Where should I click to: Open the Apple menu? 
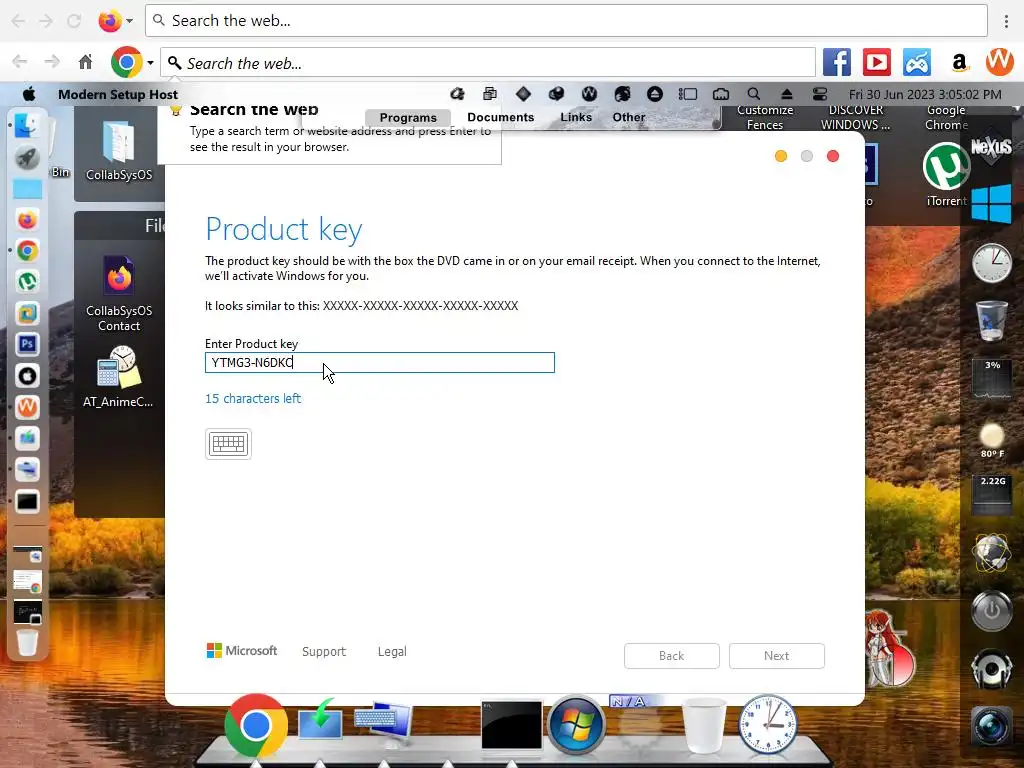coord(29,94)
